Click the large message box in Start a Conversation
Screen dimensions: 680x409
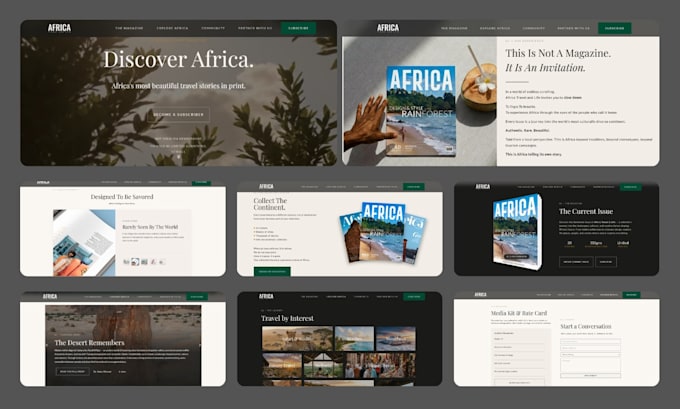(590, 365)
